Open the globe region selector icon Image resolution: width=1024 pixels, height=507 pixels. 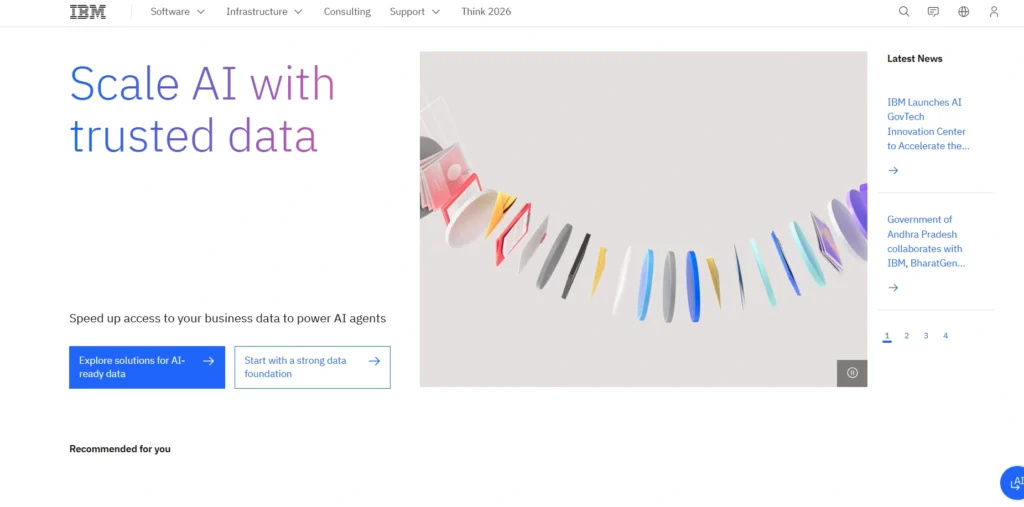coord(963,12)
